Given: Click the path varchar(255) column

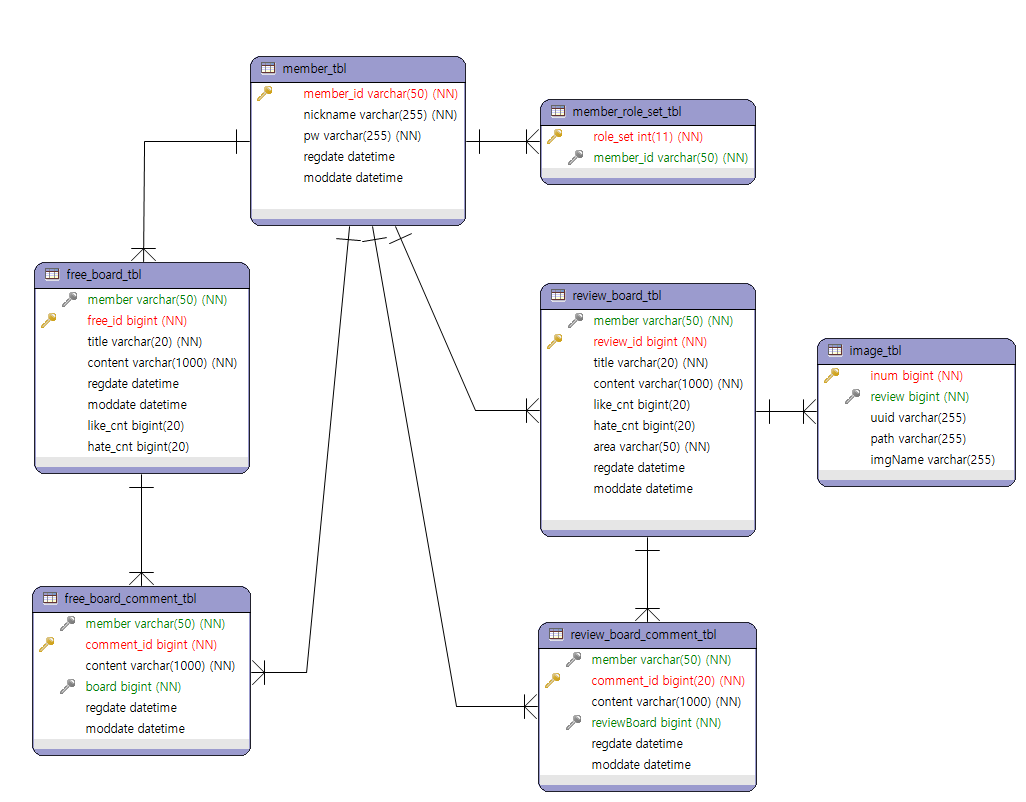Looking at the screenshot, I should (x=917, y=438).
